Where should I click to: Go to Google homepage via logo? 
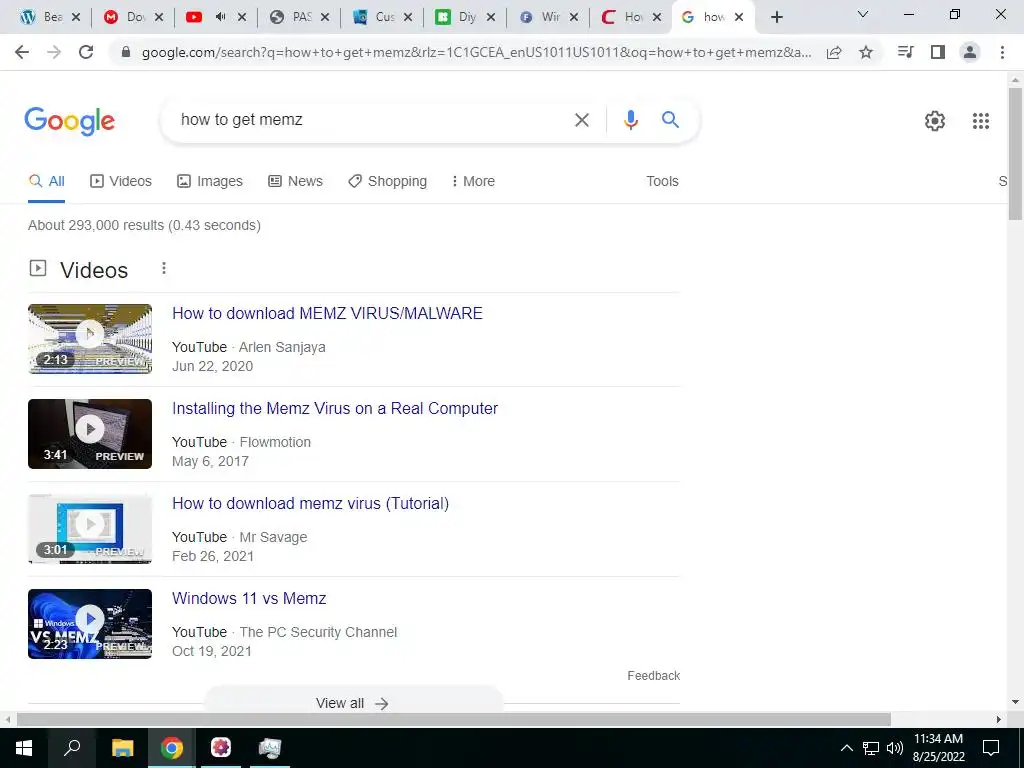70,121
